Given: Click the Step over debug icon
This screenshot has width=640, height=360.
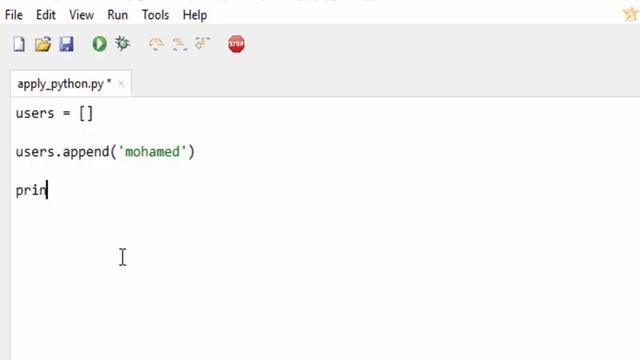Looking at the screenshot, I should [156, 43].
